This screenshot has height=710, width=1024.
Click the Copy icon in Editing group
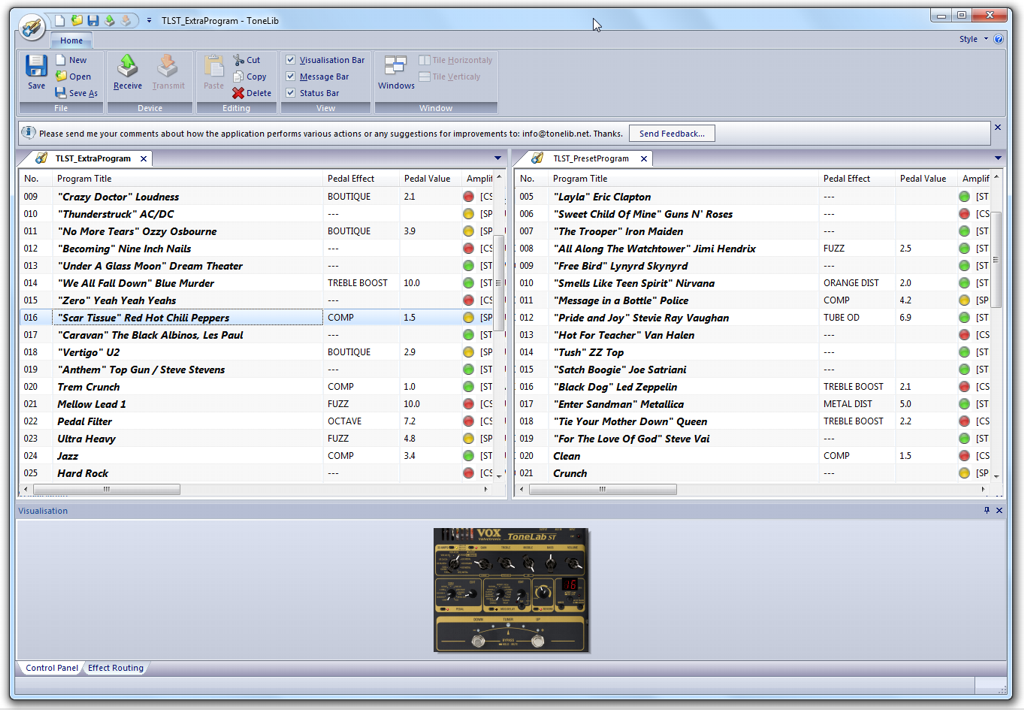[x=238, y=76]
